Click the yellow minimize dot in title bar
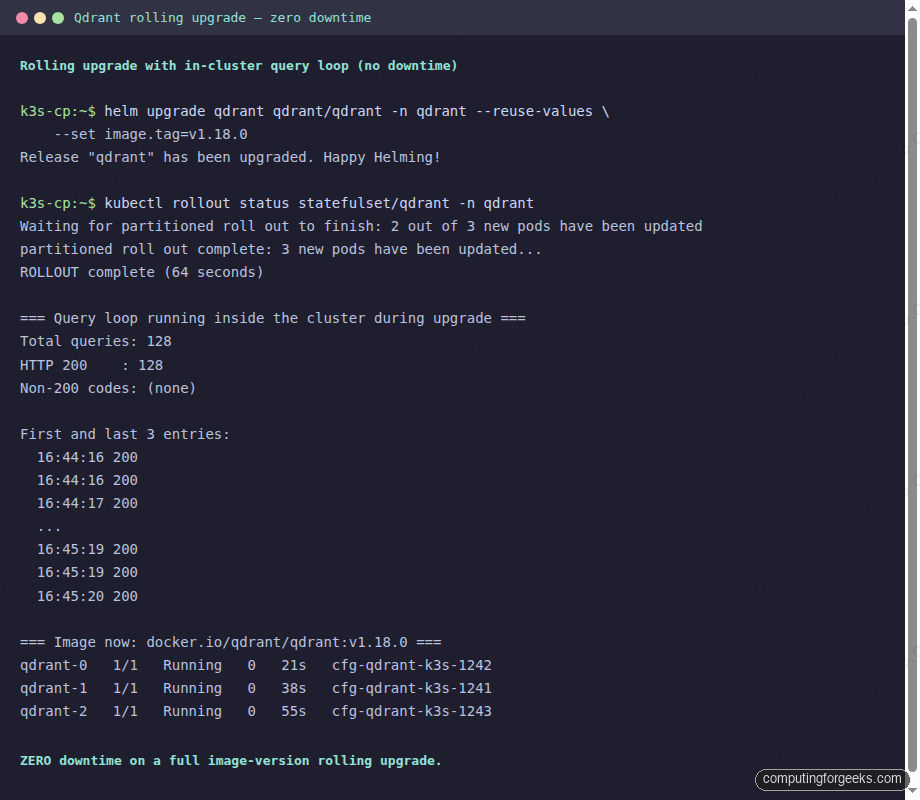Image resolution: width=920 pixels, height=800 pixels. [x=40, y=18]
